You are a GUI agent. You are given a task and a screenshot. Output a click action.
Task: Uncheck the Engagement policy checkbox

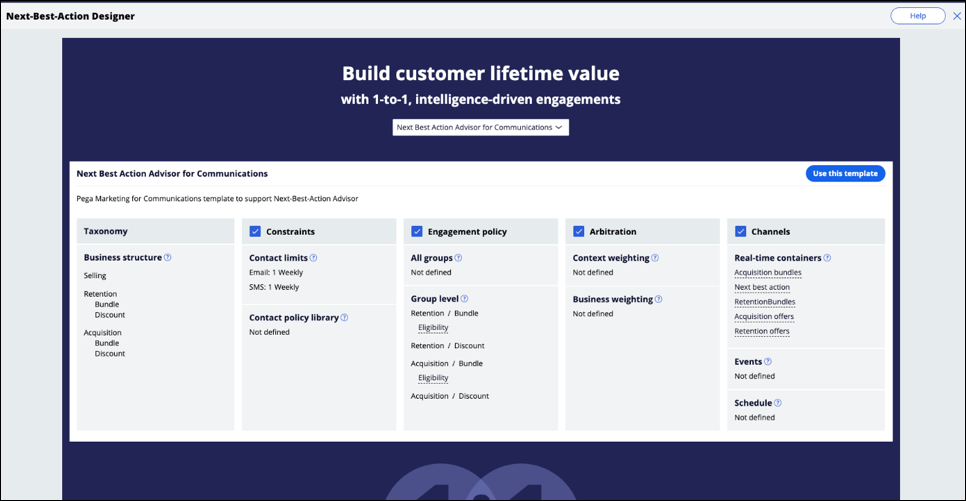click(417, 232)
